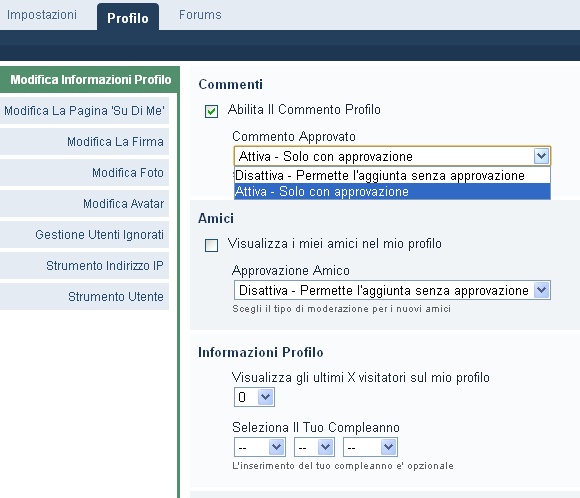Open Modifica La Pagina 'Su Di Me'
This screenshot has height=498, width=580.
click(84, 111)
